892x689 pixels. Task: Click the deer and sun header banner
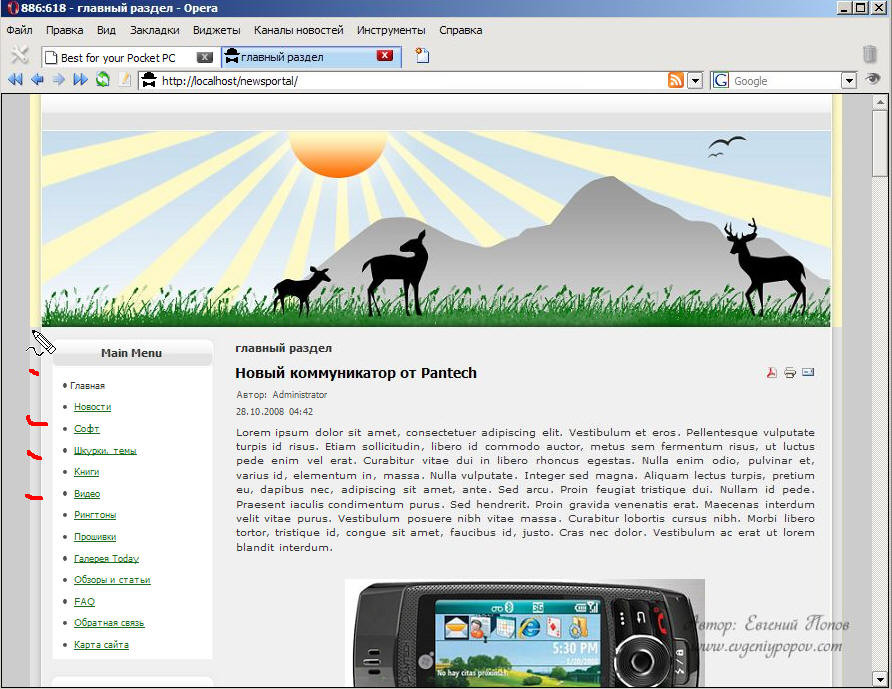436,229
